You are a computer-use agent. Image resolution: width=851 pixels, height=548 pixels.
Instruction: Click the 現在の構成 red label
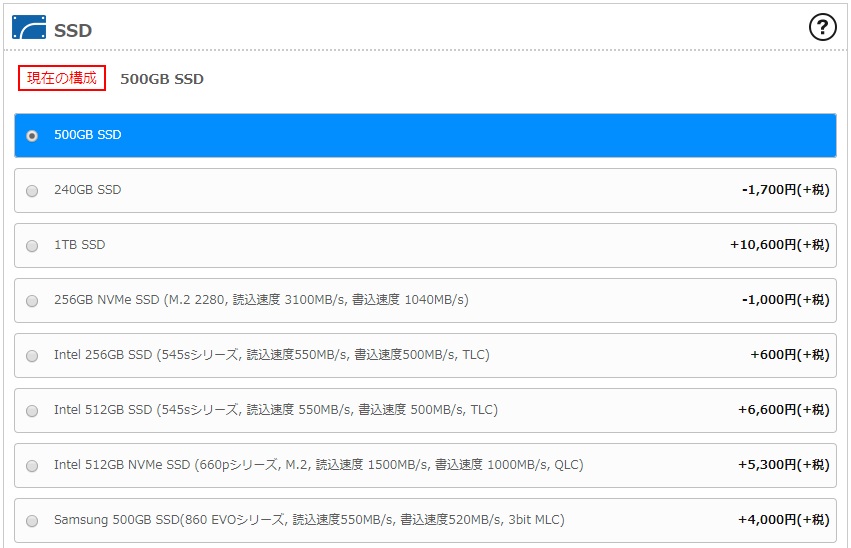(x=61, y=78)
